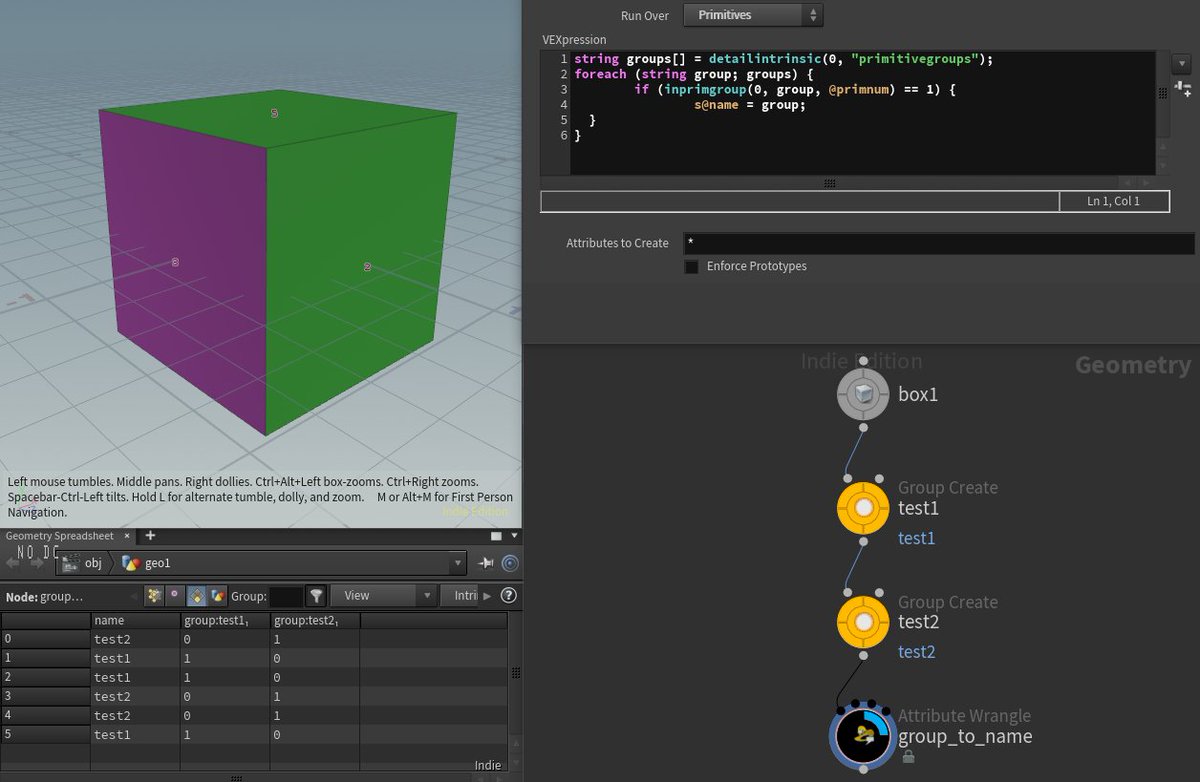Show points in Geometry Spreadsheet
This screenshot has width=1200, height=782.
tap(154, 595)
